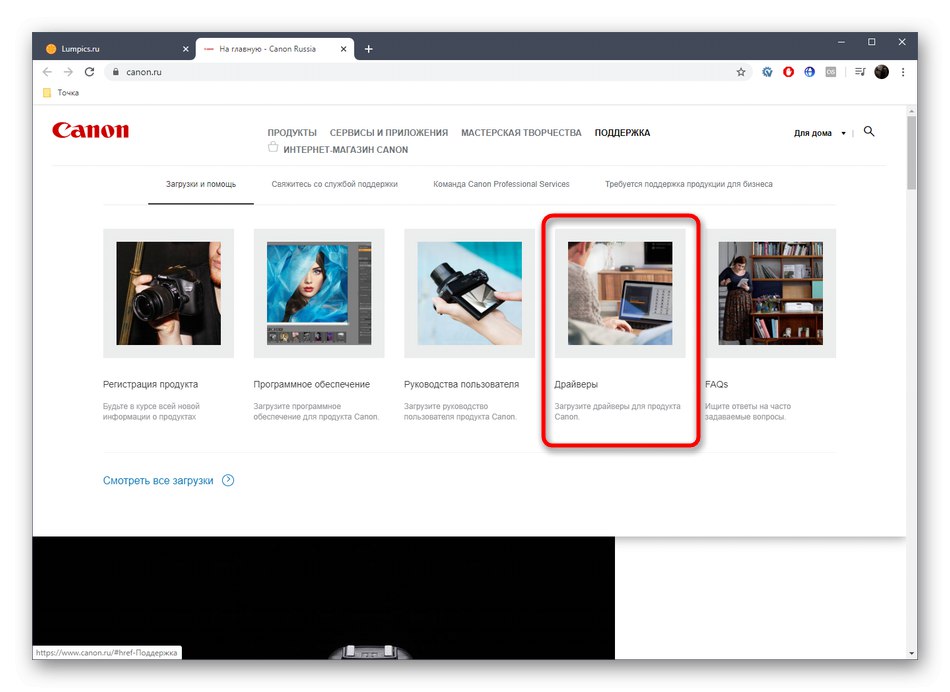The height and width of the screenshot is (692, 950).
Task: Click the blue globe extension icon
Action: tap(809, 72)
